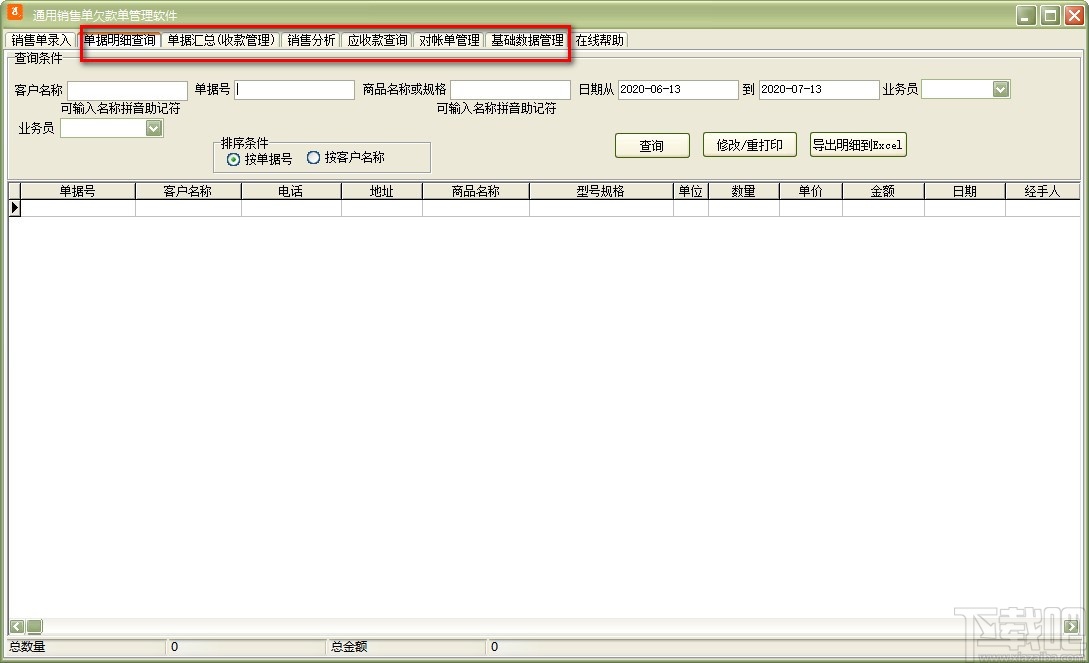
Task: 切换到销售分析选项卡
Action: pos(311,41)
